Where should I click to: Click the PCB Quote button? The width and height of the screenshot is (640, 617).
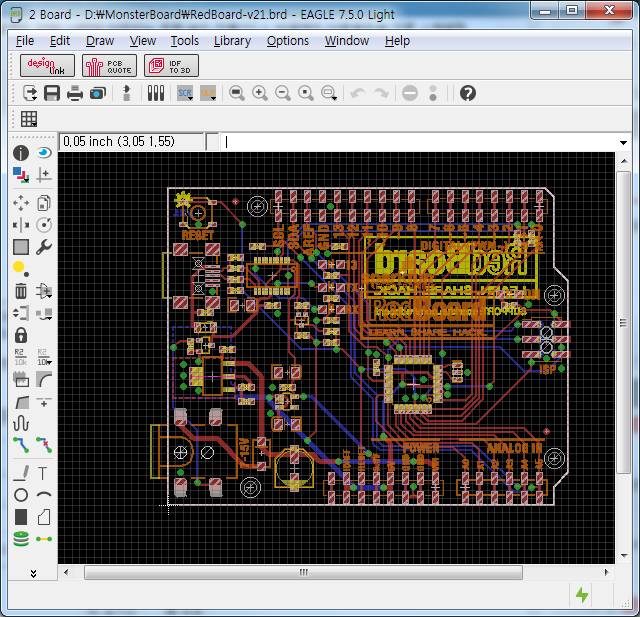click(109, 66)
